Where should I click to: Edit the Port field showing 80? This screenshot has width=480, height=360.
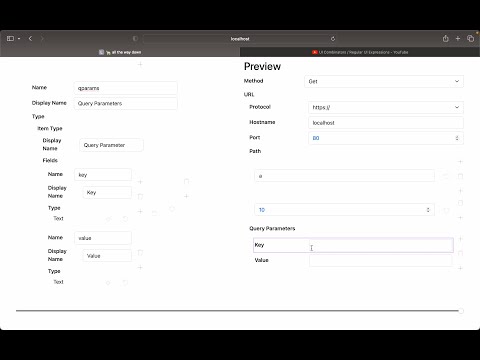[386, 138]
